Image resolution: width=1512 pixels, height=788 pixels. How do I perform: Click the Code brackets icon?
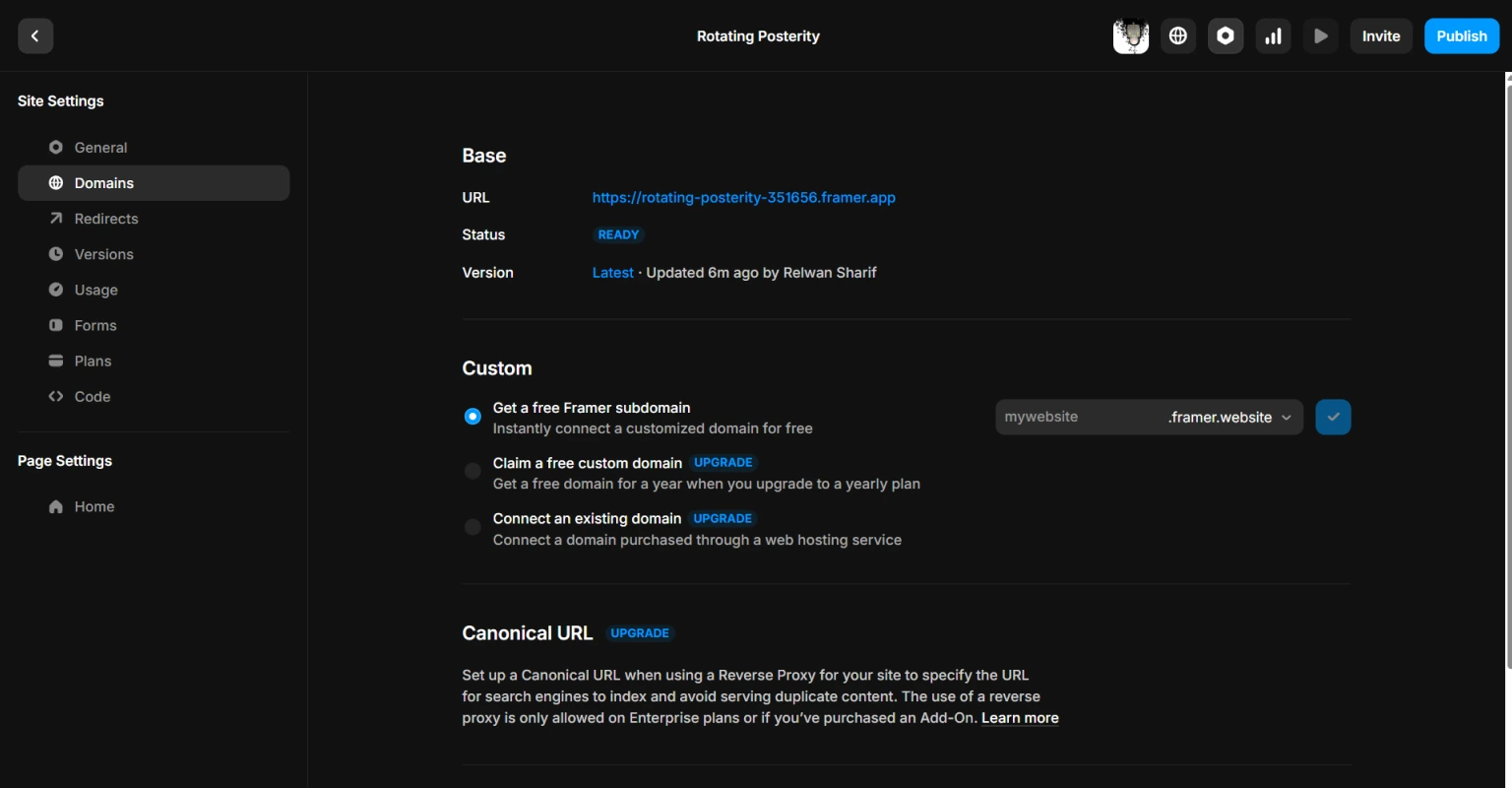pyautogui.click(x=56, y=396)
